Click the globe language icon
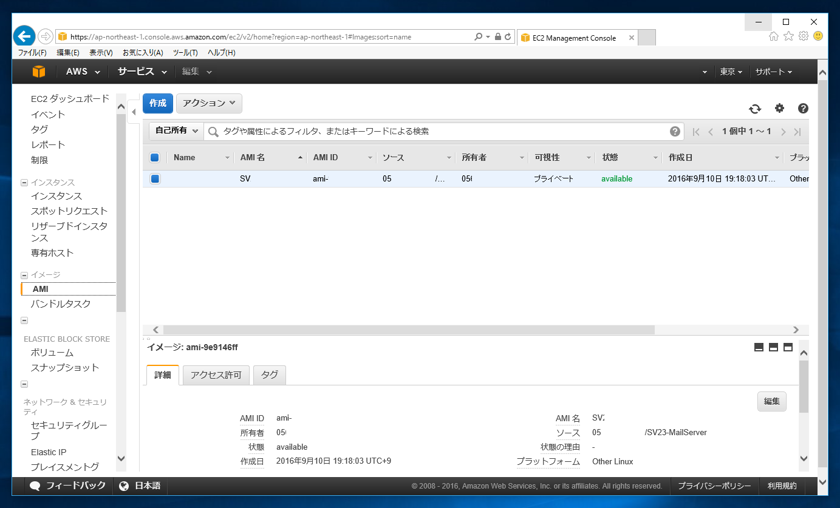This screenshot has height=508, width=840. pyautogui.click(x=124, y=486)
